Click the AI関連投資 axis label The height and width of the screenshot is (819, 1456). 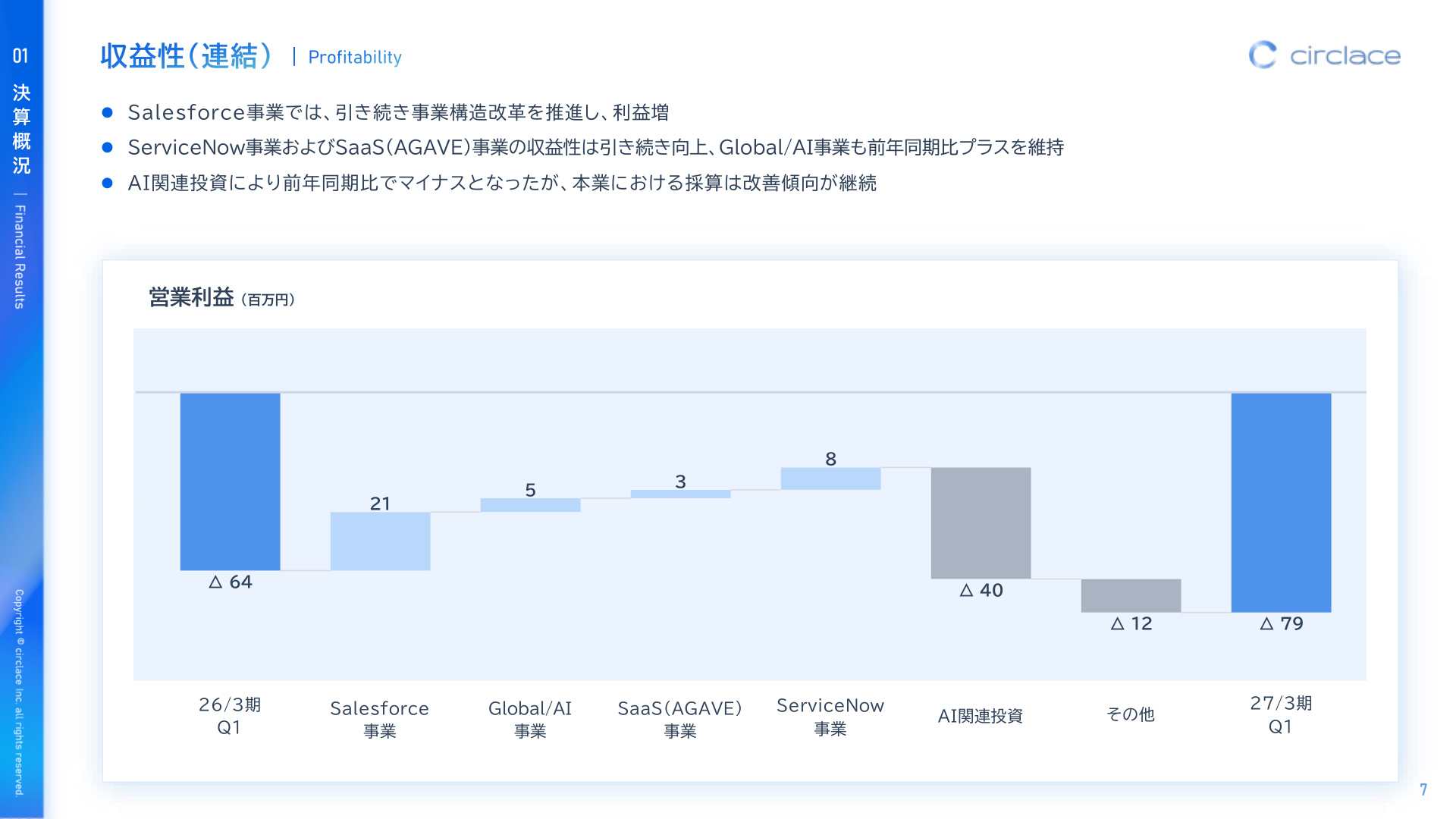point(981,716)
